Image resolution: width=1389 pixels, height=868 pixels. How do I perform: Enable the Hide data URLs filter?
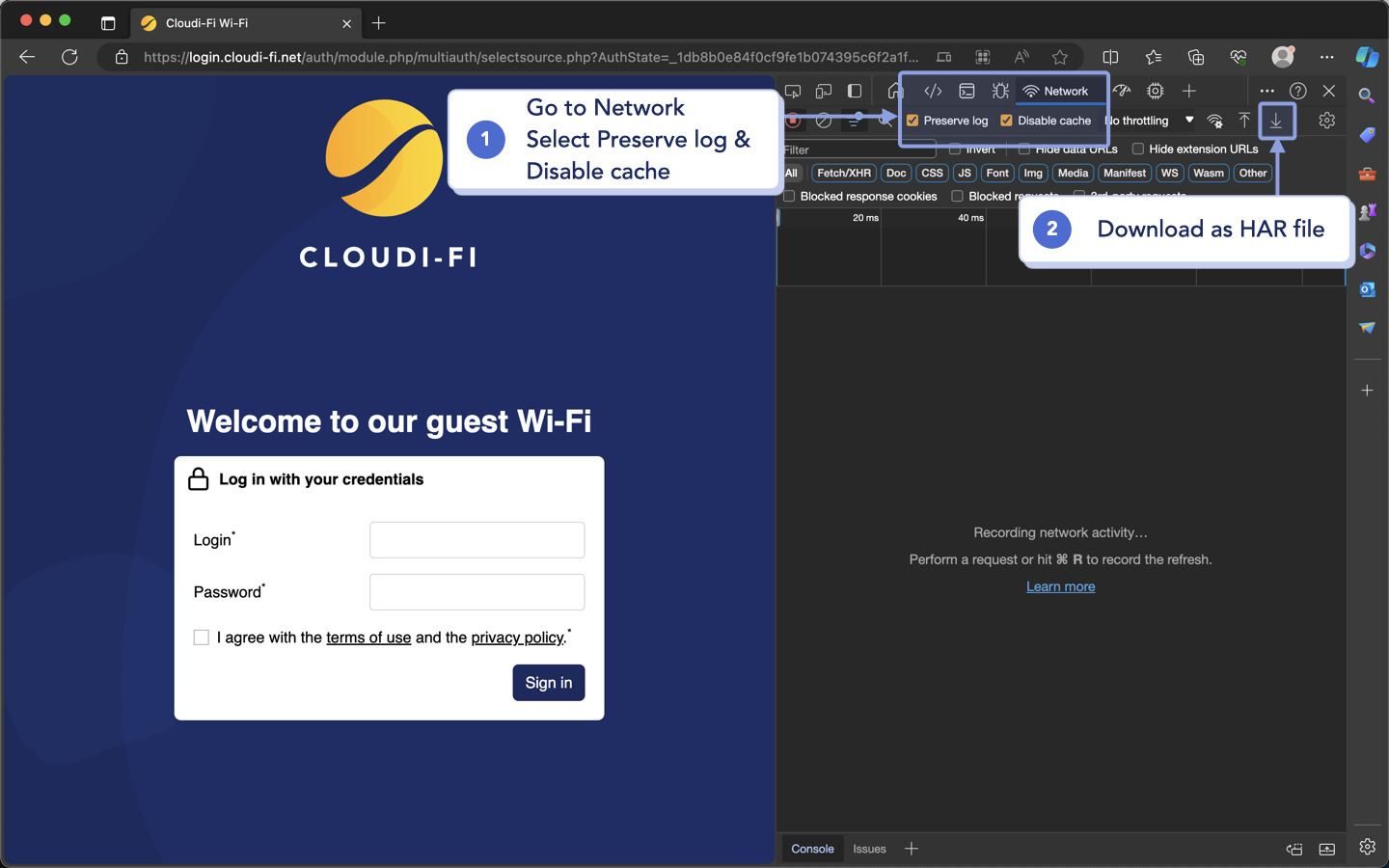click(x=1024, y=149)
